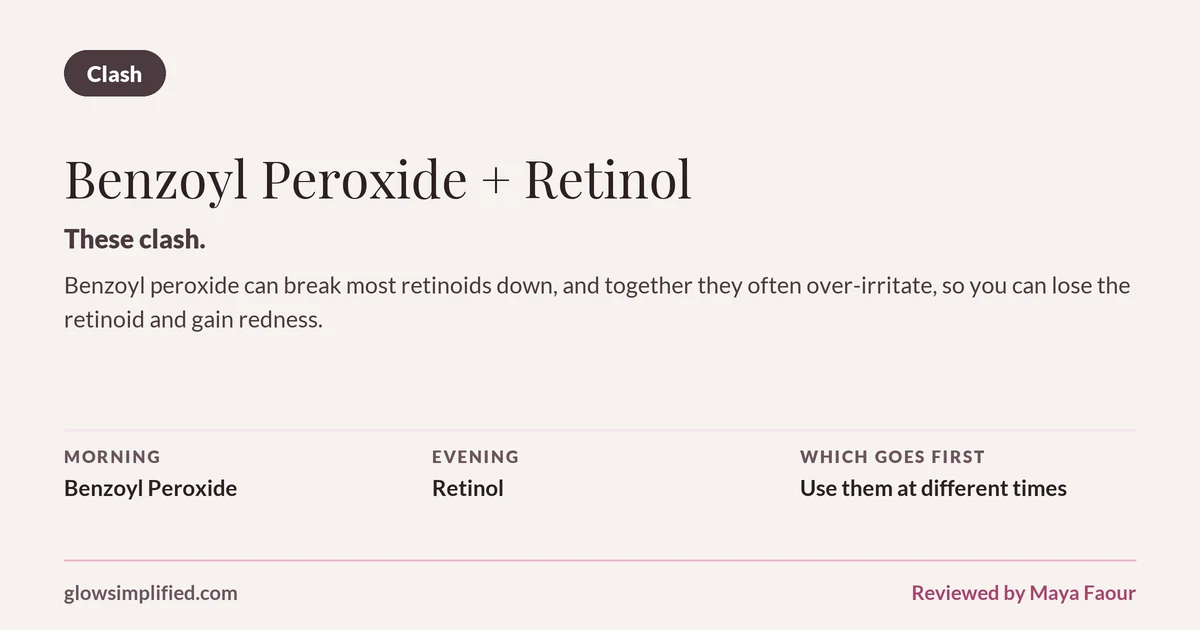Click the dark Clash badge
The height and width of the screenshot is (630, 1200).
coord(114,73)
